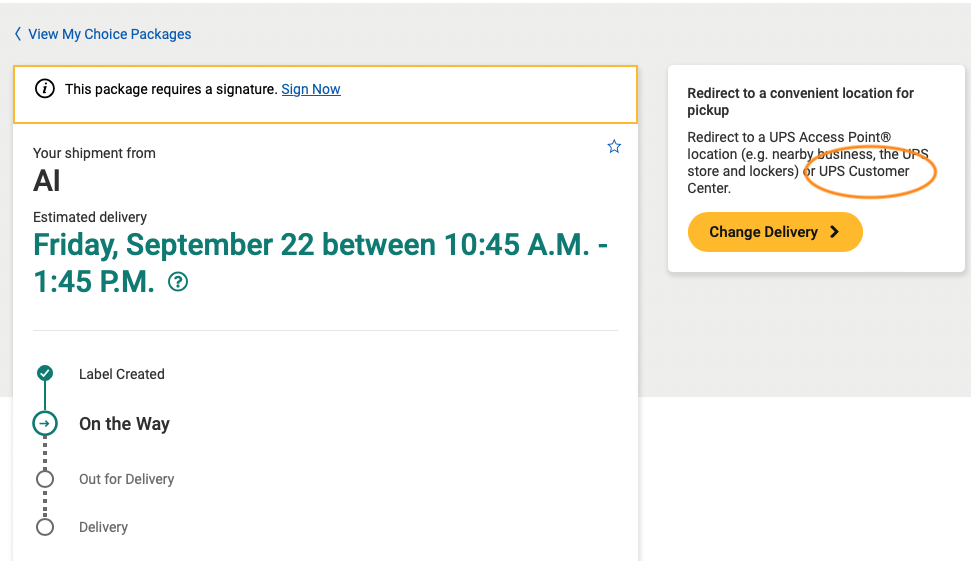Toggle the favorite star for this shipment
This screenshot has width=971, height=561.
614,147
